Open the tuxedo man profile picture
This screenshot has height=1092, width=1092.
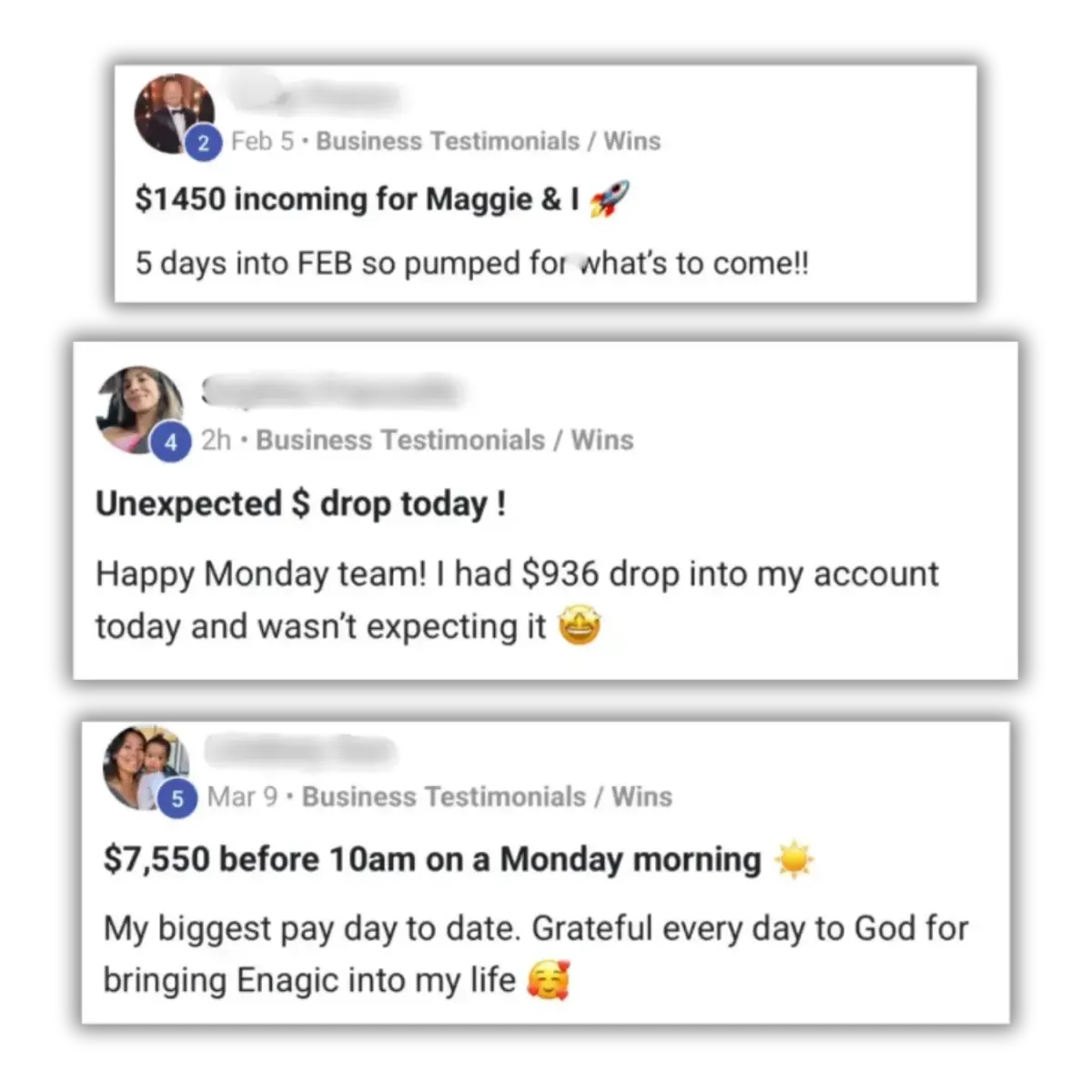pyautogui.click(x=173, y=113)
